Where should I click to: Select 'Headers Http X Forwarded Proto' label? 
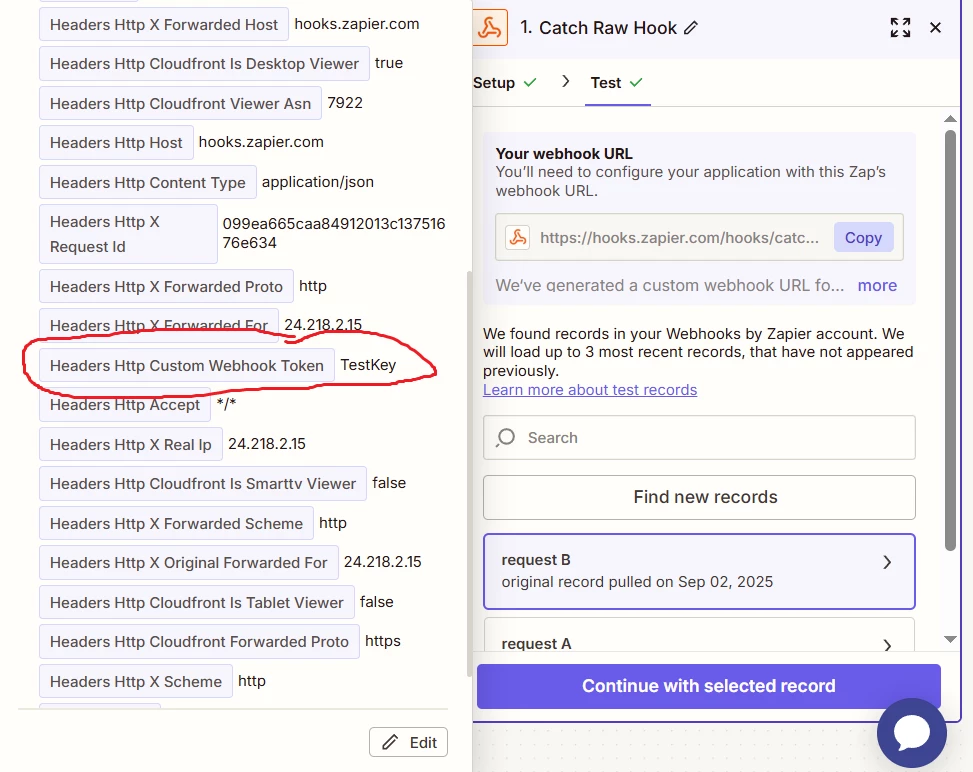(x=166, y=287)
